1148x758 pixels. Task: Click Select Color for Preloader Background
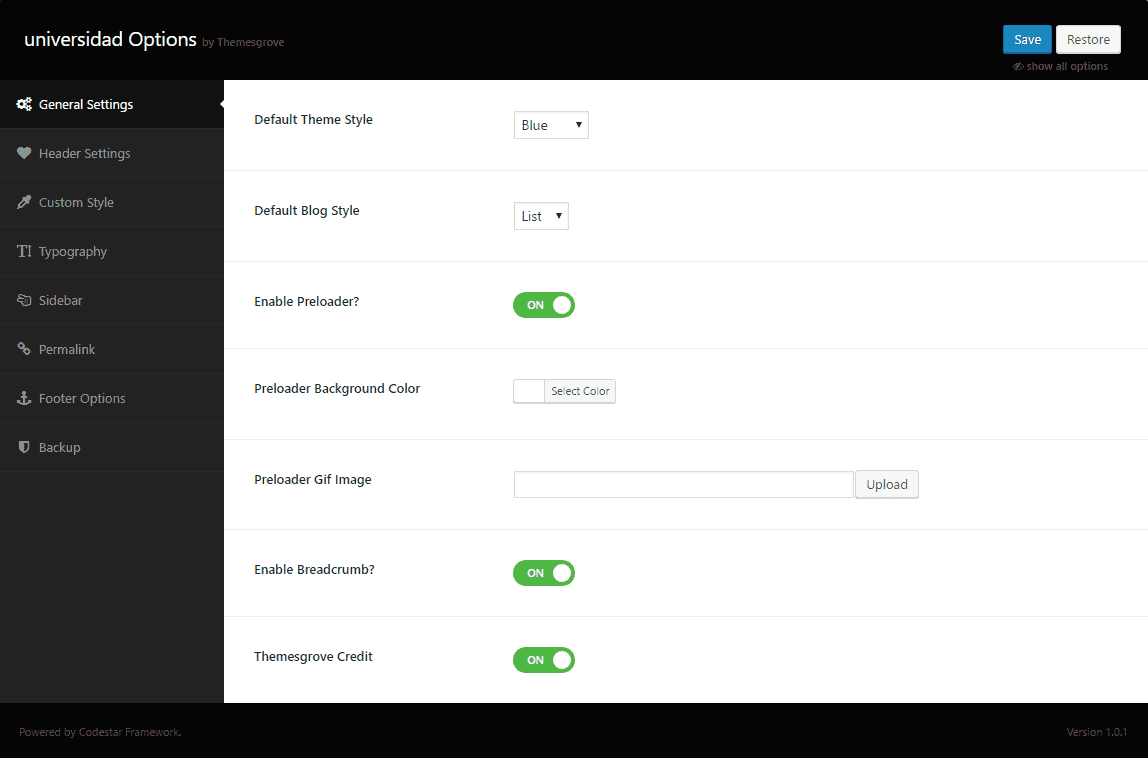[x=578, y=391]
